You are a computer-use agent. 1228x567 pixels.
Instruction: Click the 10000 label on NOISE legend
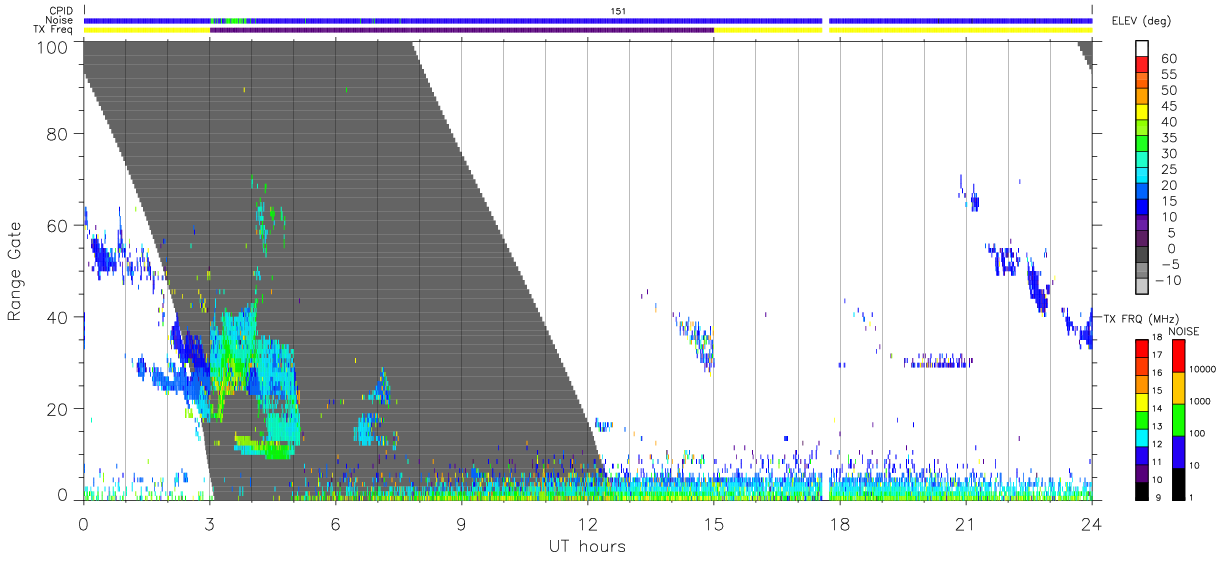coord(1201,369)
